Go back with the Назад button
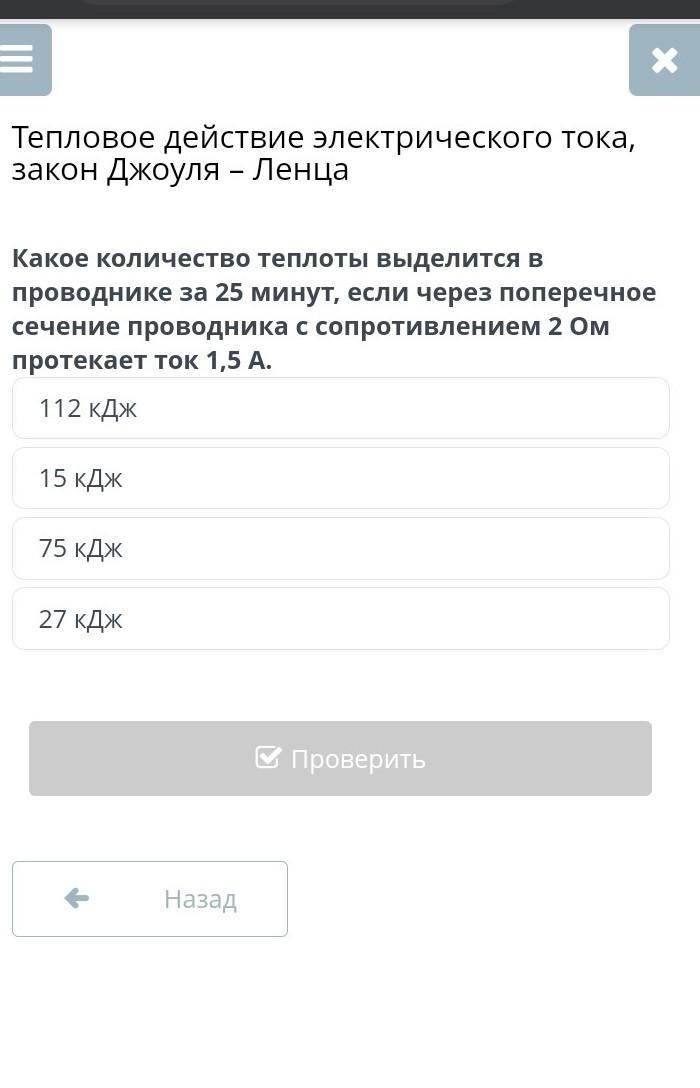700x1088 pixels. click(x=150, y=899)
